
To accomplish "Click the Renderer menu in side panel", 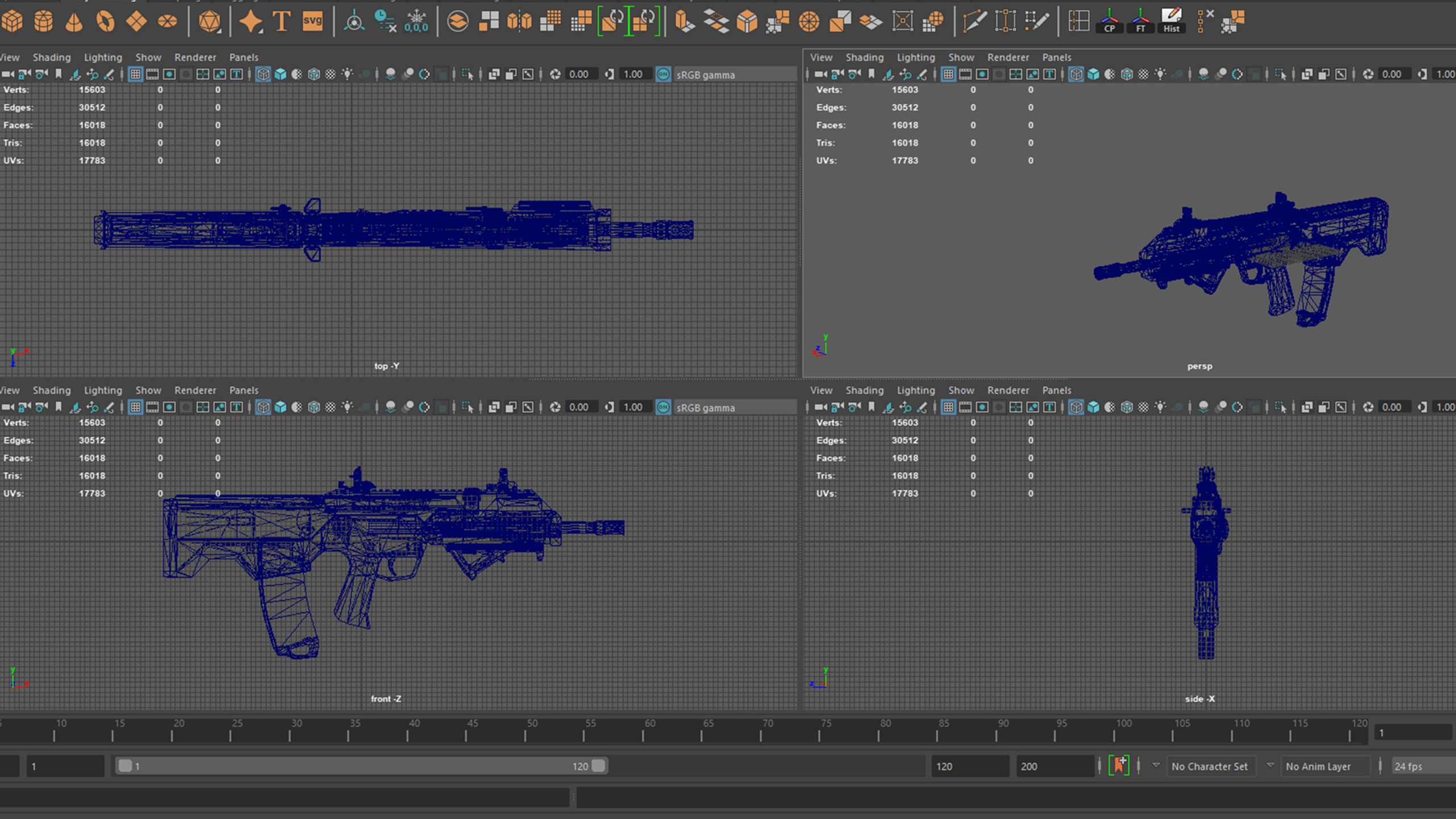I will coord(1008,390).
